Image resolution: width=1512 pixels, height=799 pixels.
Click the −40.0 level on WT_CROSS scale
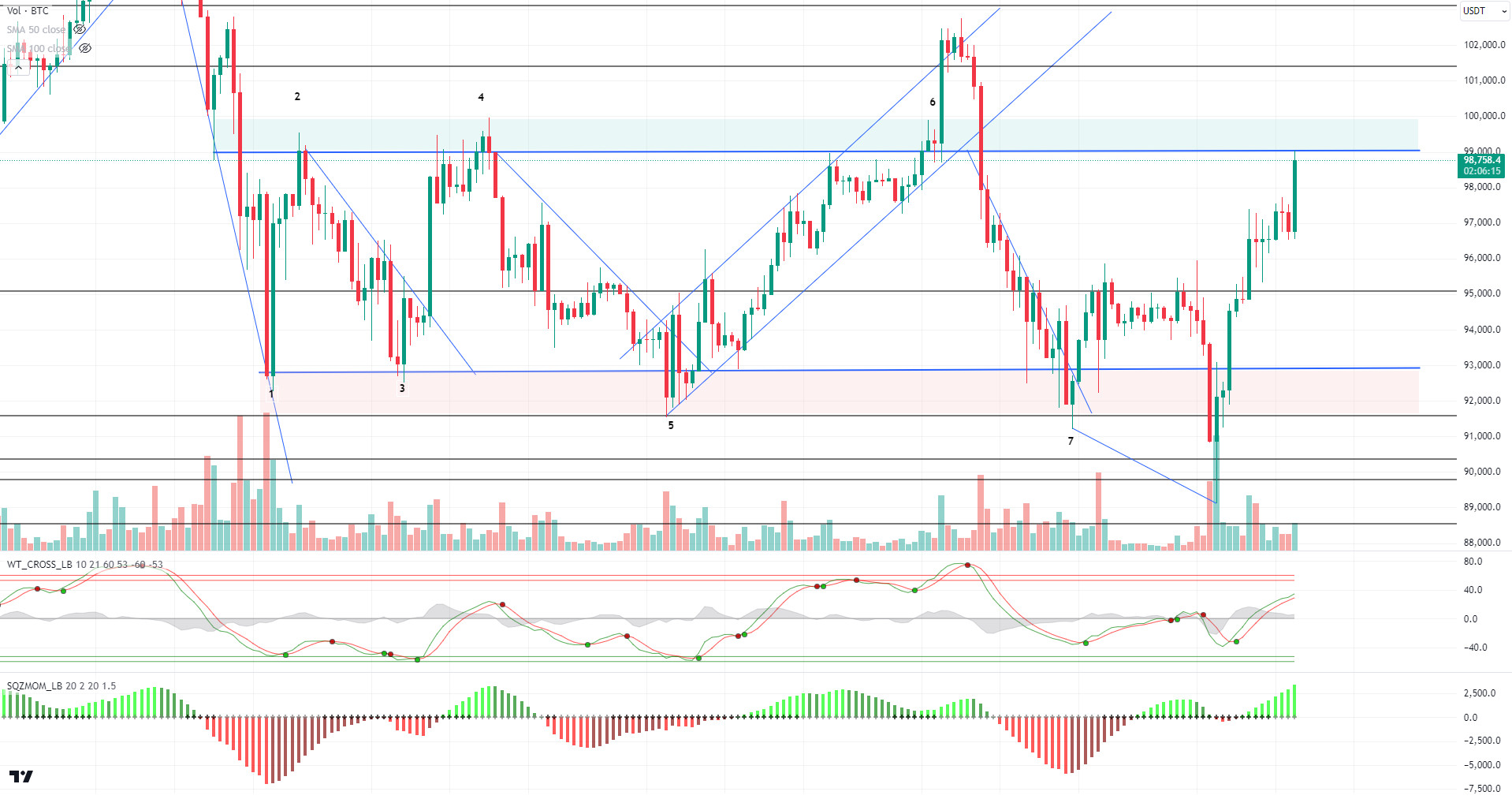[1475, 648]
